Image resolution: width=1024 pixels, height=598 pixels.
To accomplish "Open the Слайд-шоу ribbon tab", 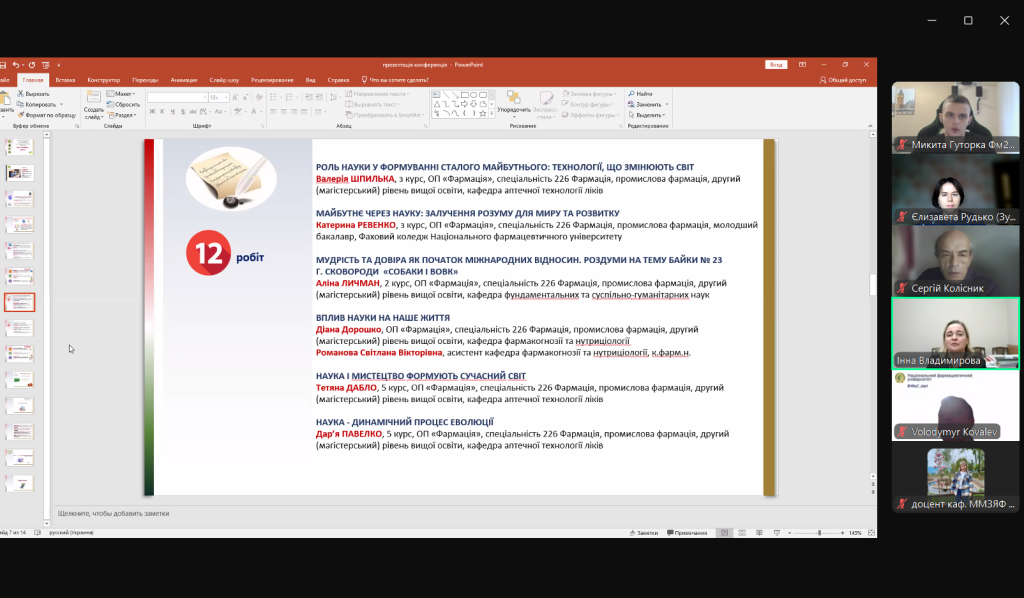I will pyautogui.click(x=224, y=80).
